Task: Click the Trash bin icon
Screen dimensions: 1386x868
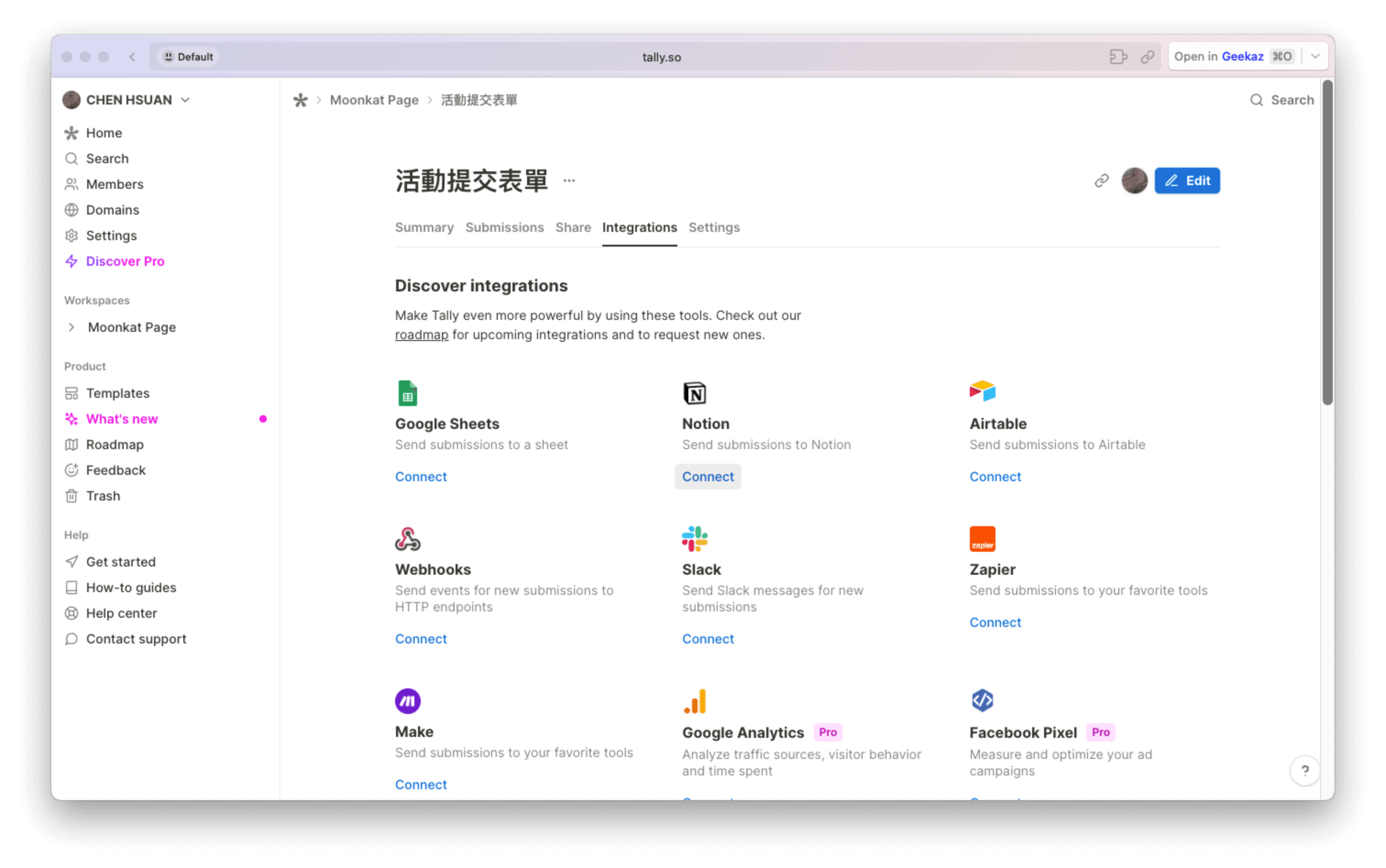Action: [71, 496]
